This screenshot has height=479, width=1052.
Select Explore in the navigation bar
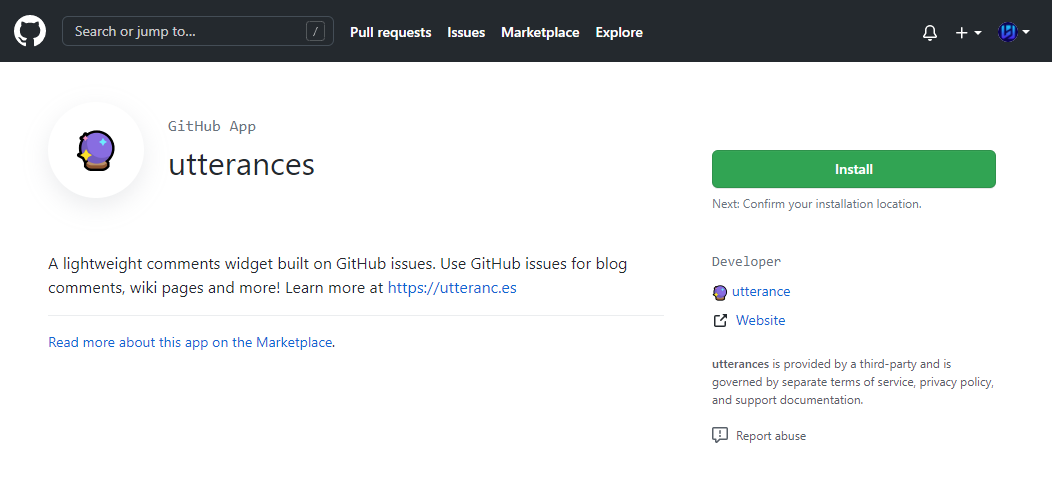tap(619, 32)
